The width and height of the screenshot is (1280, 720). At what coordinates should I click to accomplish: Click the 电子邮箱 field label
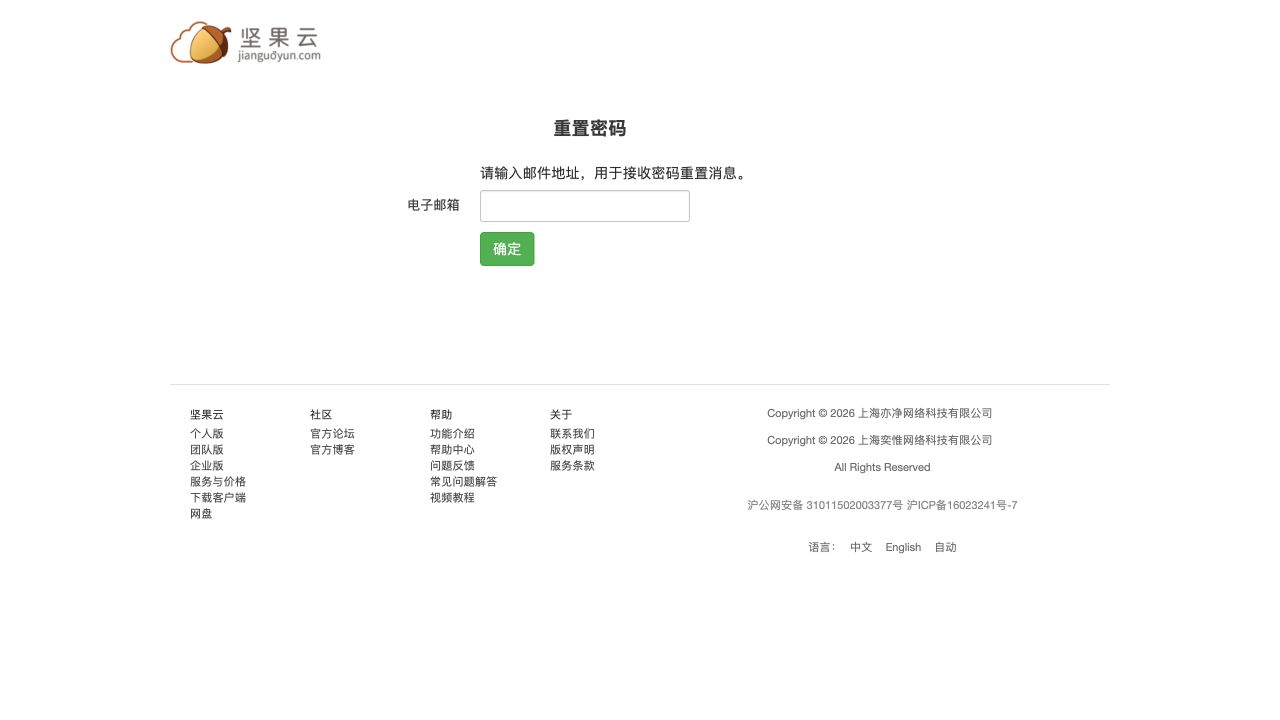[434, 205]
